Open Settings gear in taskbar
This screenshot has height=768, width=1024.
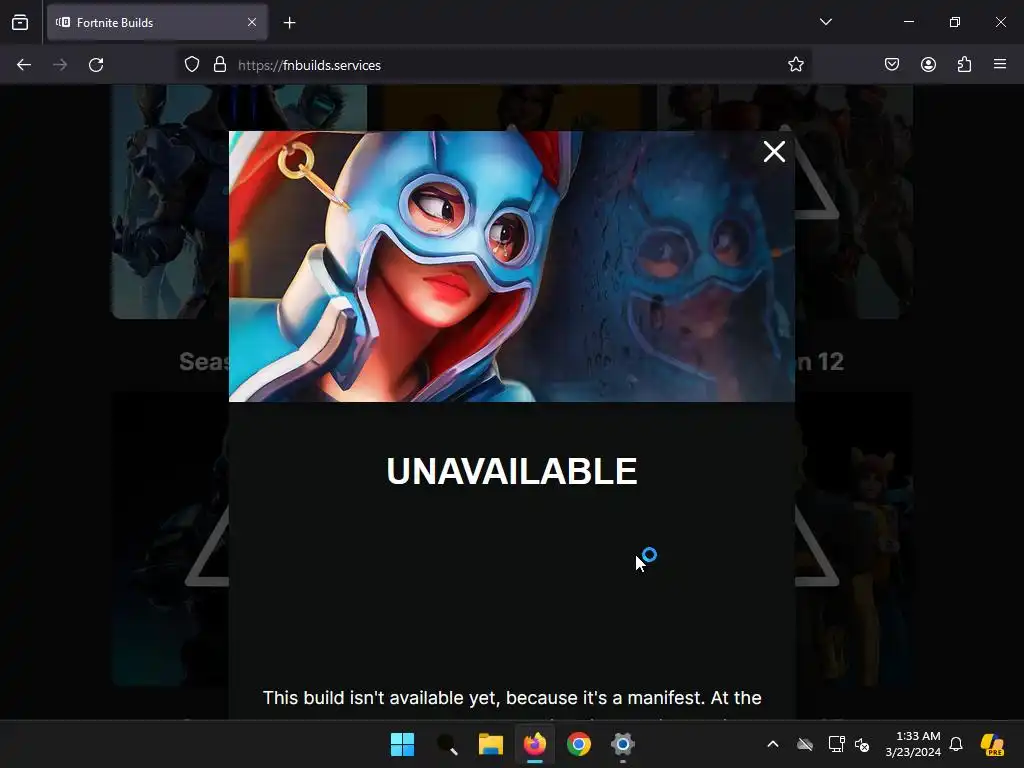(x=623, y=744)
